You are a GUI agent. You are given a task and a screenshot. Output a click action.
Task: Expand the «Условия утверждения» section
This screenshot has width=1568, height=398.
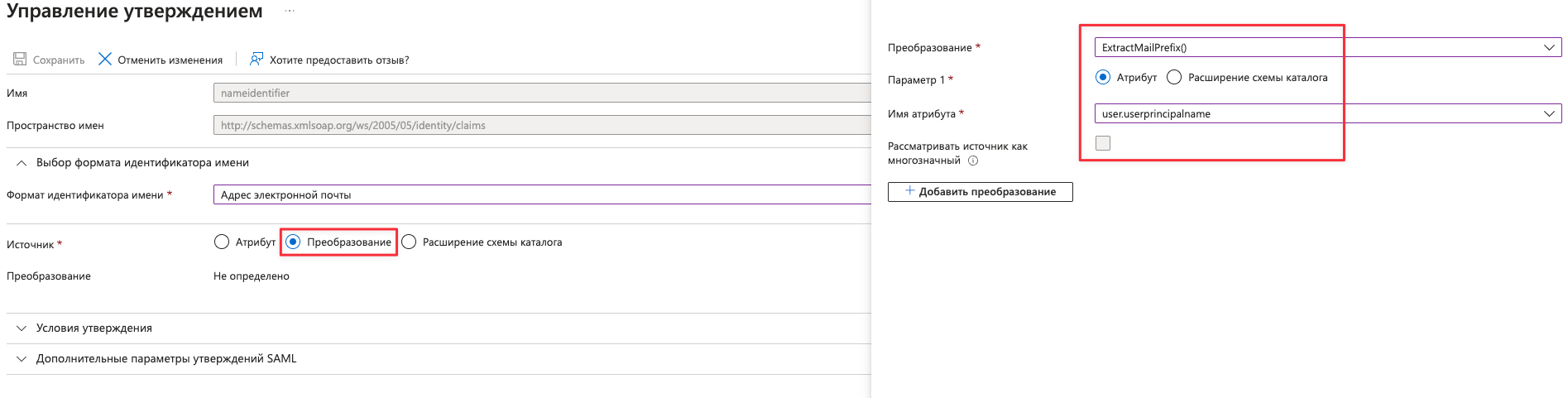[x=22, y=328]
